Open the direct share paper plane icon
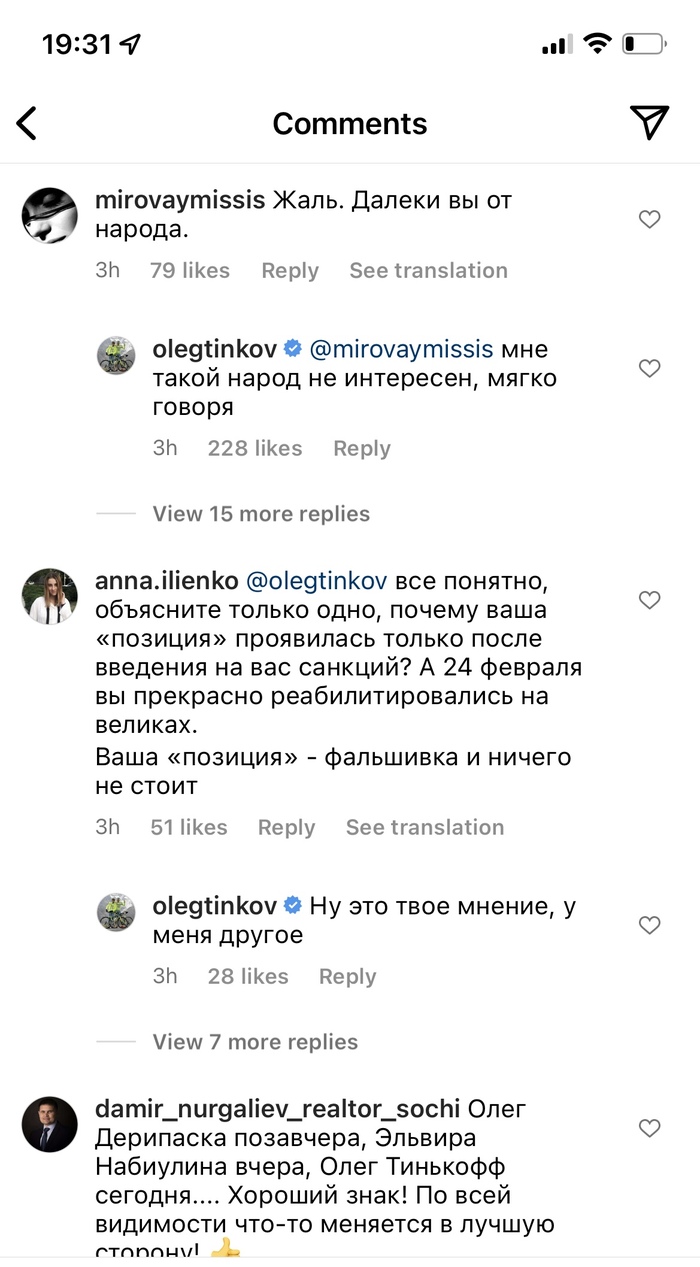Screen dimensions: 700x1267 649,122
